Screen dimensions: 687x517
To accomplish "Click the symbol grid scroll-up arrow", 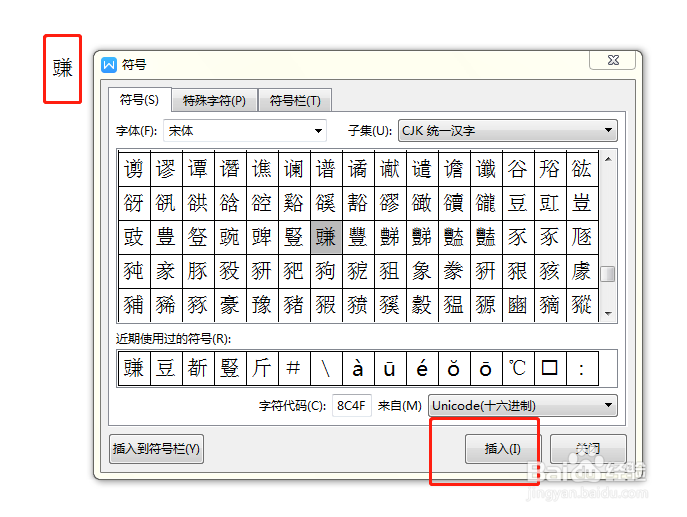I will (x=608, y=159).
